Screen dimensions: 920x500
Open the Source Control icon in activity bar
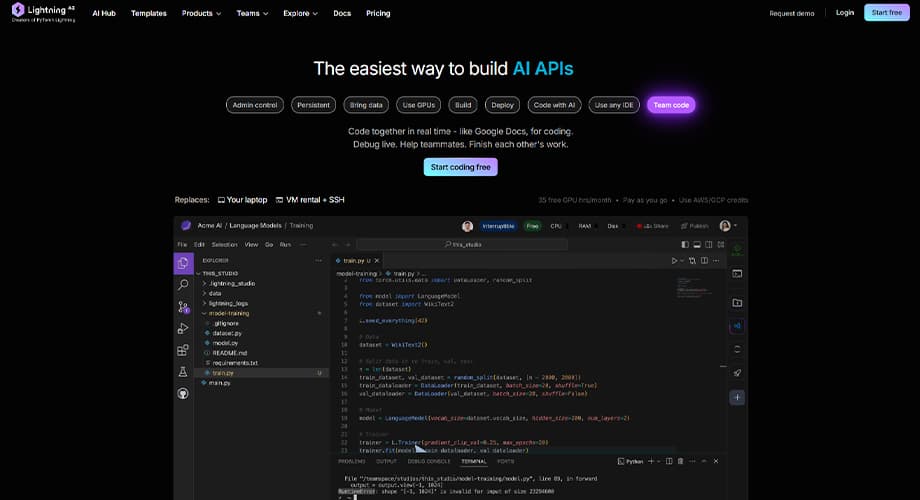tap(183, 307)
